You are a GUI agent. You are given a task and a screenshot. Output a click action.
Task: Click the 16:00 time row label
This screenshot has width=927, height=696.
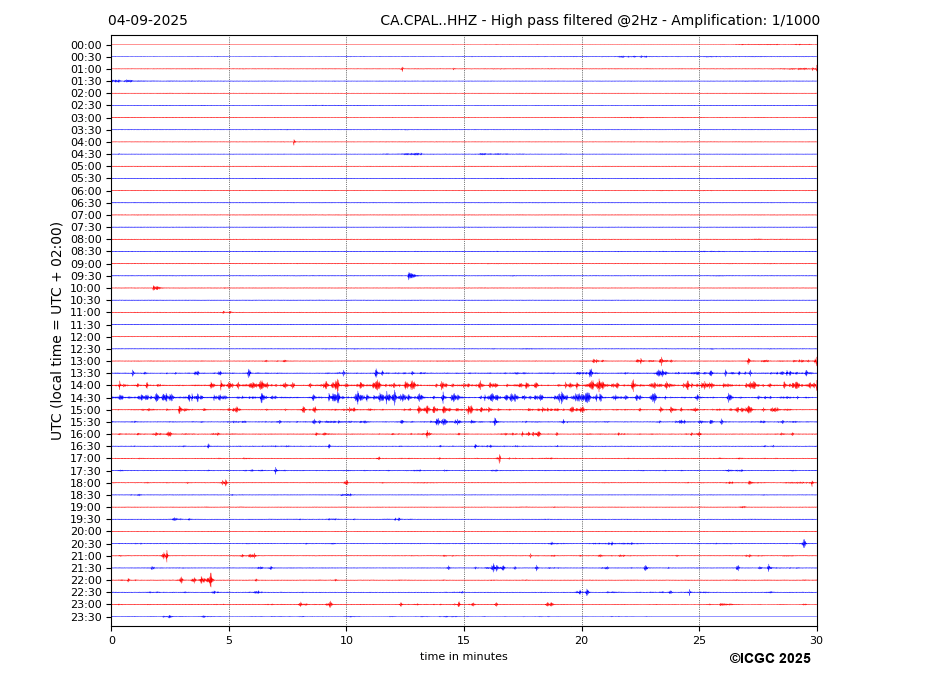(86, 435)
